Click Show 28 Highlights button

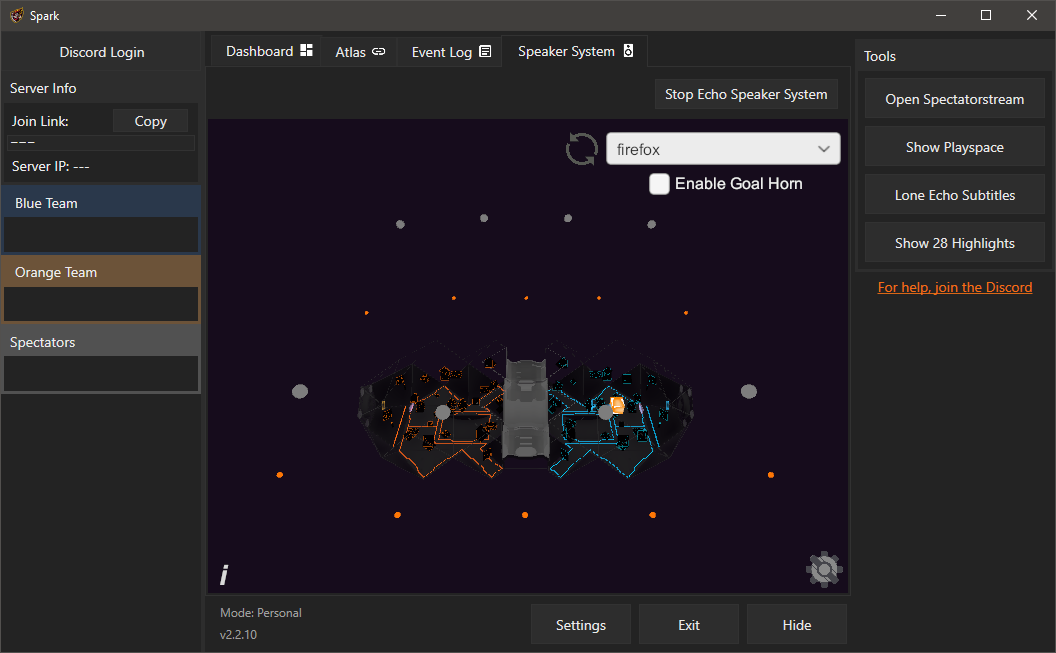point(954,243)
